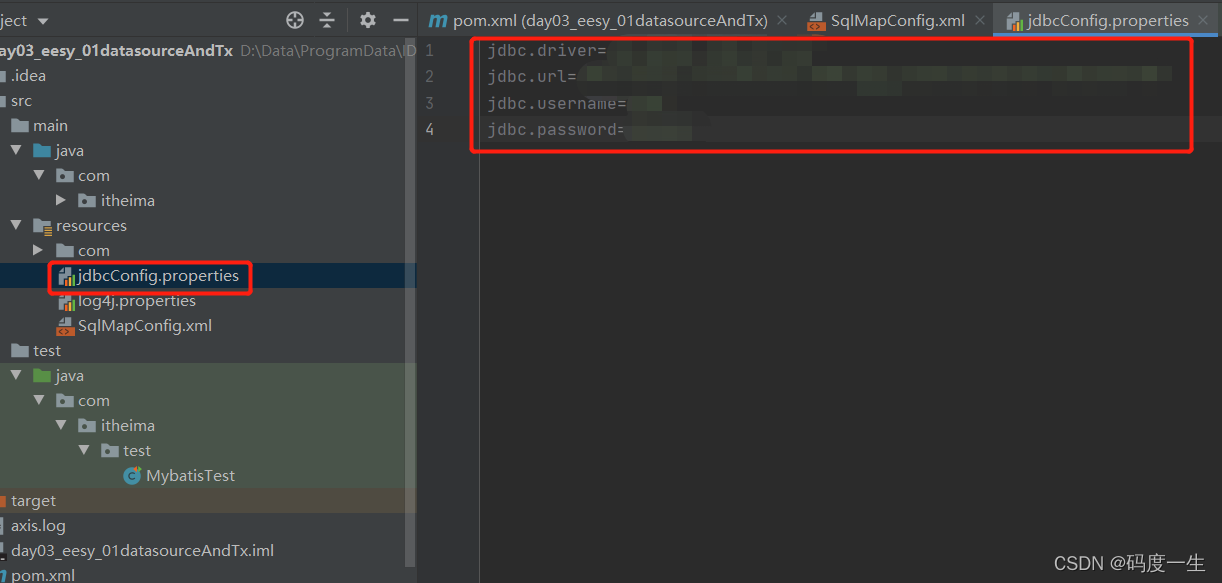Select the .idea folder in project tree

(x=28, y=75)
